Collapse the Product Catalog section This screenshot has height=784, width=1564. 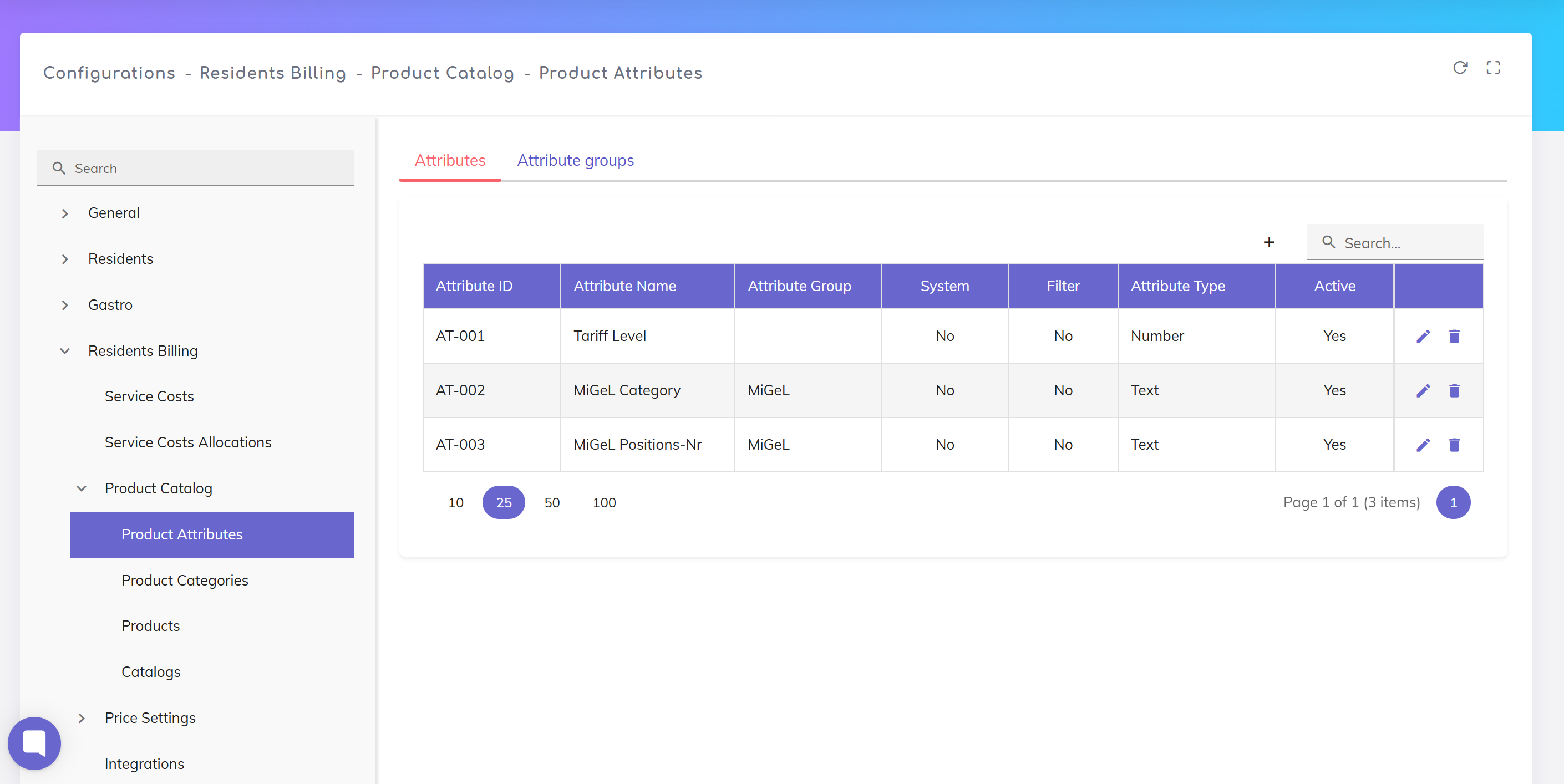pyautogui.click(x=82, y=488)
